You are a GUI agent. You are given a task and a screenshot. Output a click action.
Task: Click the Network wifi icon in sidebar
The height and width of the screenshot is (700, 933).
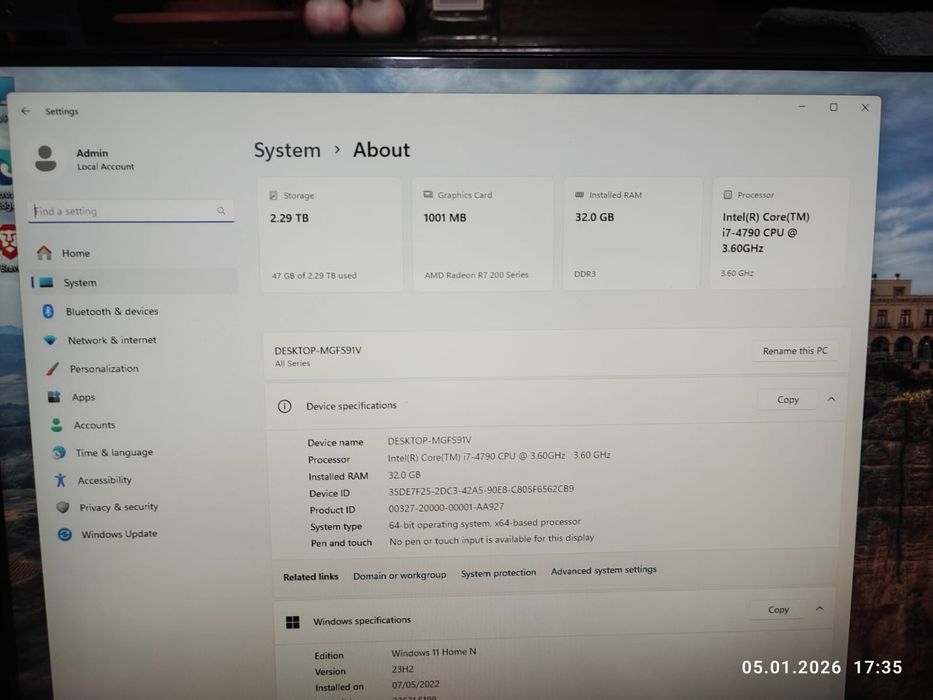[x=50, y=340]
